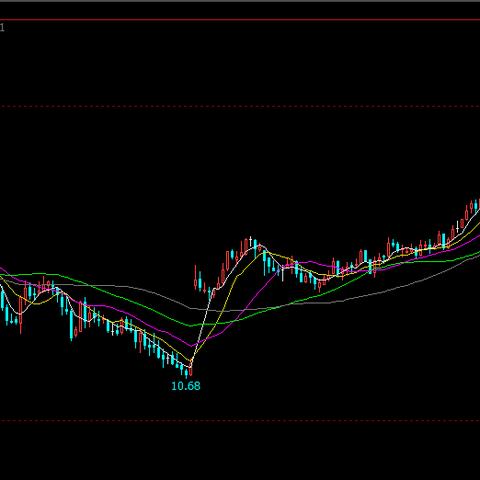Click the white cross candlestick in the right-side rally

point(458,228)
